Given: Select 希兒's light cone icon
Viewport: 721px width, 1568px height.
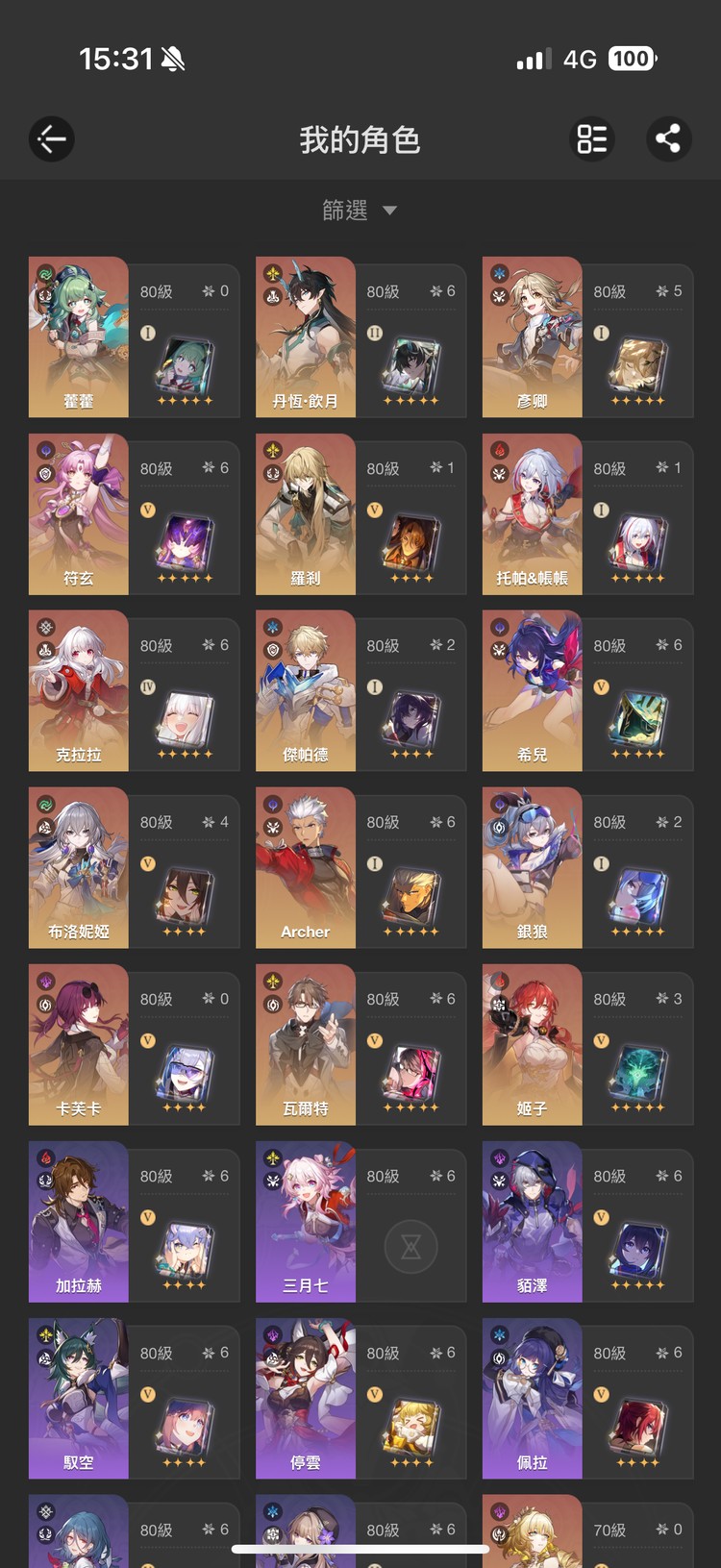Looking at the screenshot, I should (x=638, y=718).
